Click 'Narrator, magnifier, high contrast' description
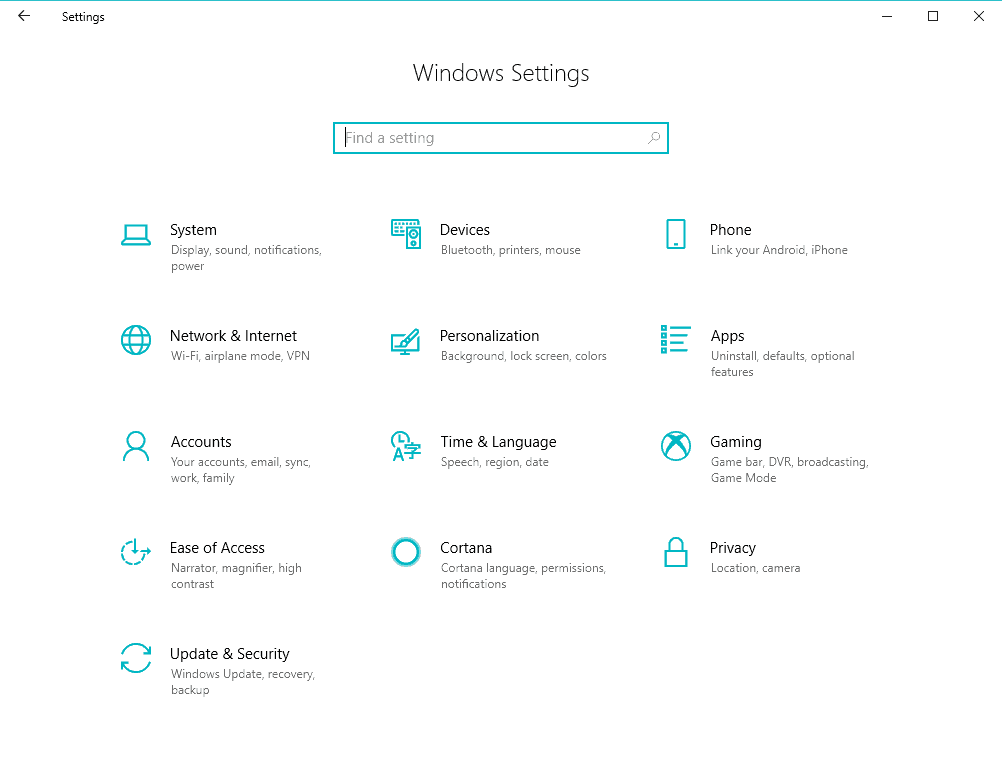The image size is (1002, 771). [x=236, y=576]
